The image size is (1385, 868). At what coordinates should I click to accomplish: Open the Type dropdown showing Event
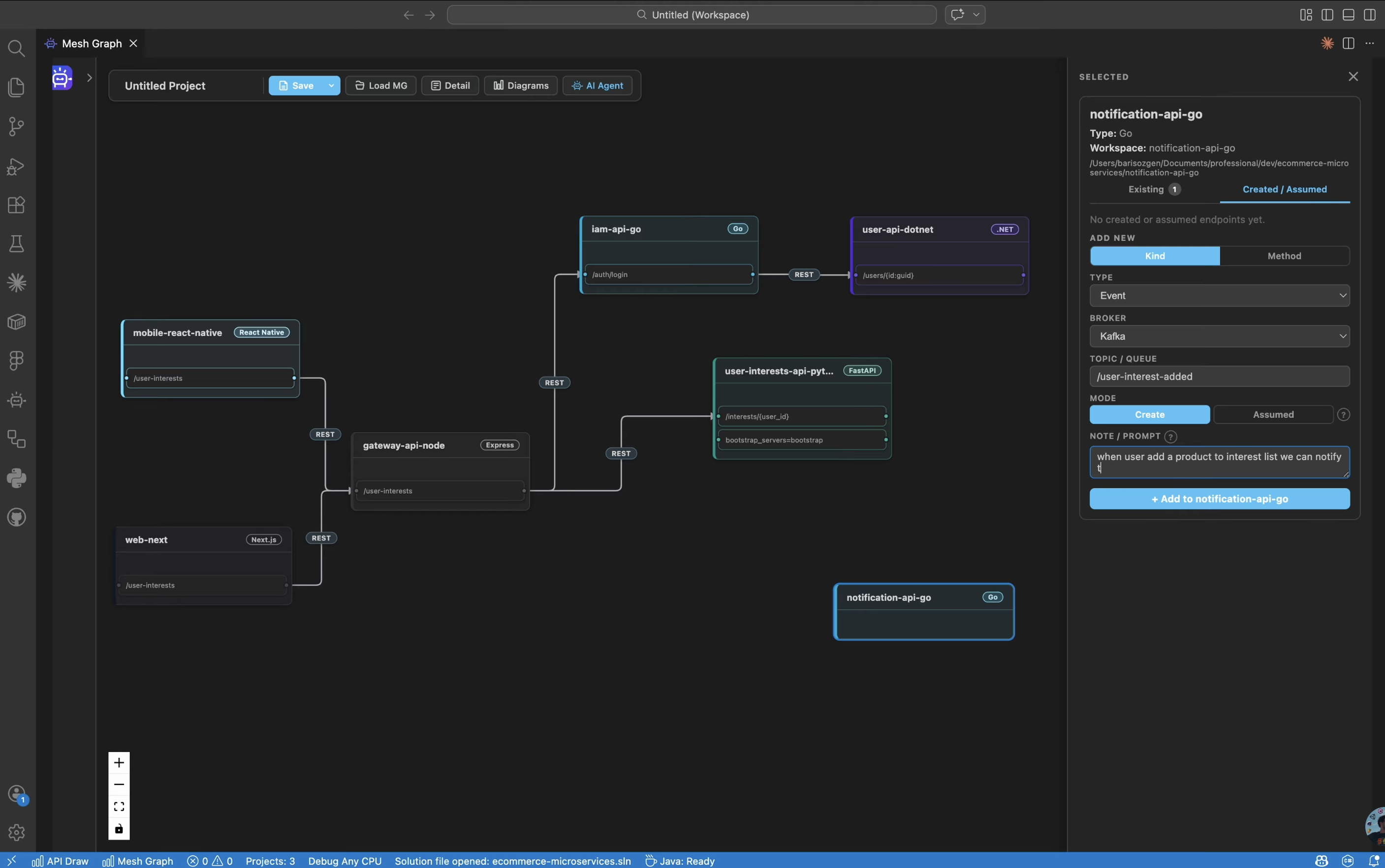(x=1219, y=296)
